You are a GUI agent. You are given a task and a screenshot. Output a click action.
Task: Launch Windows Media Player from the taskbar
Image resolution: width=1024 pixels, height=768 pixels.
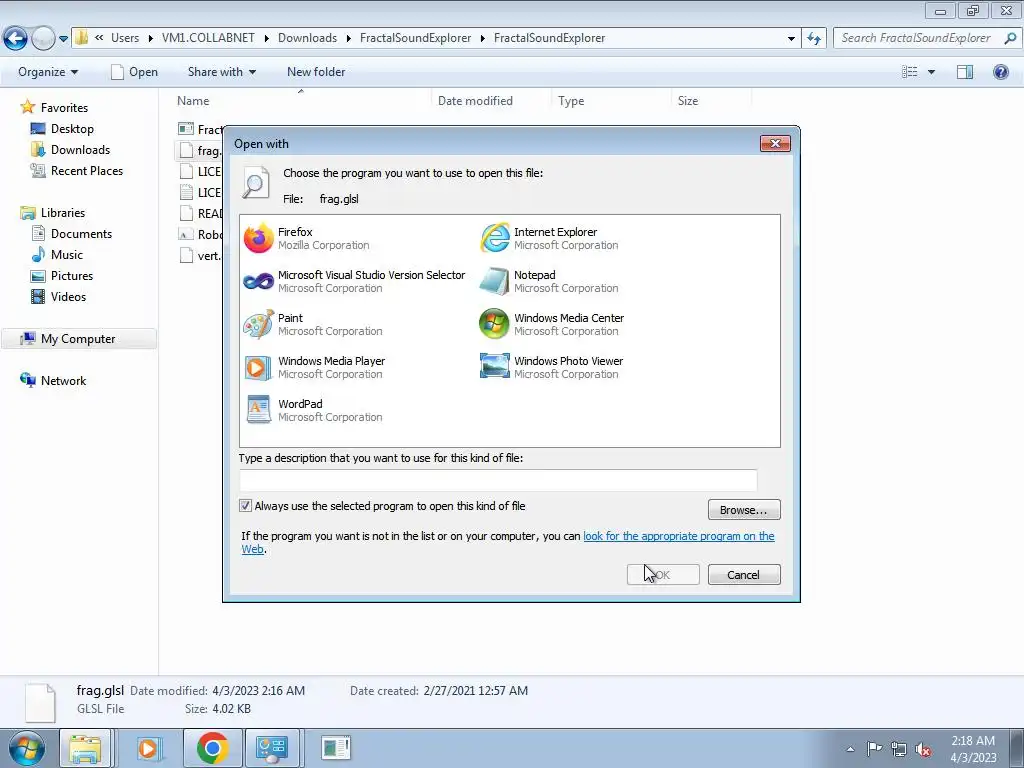tap(148, 748)
